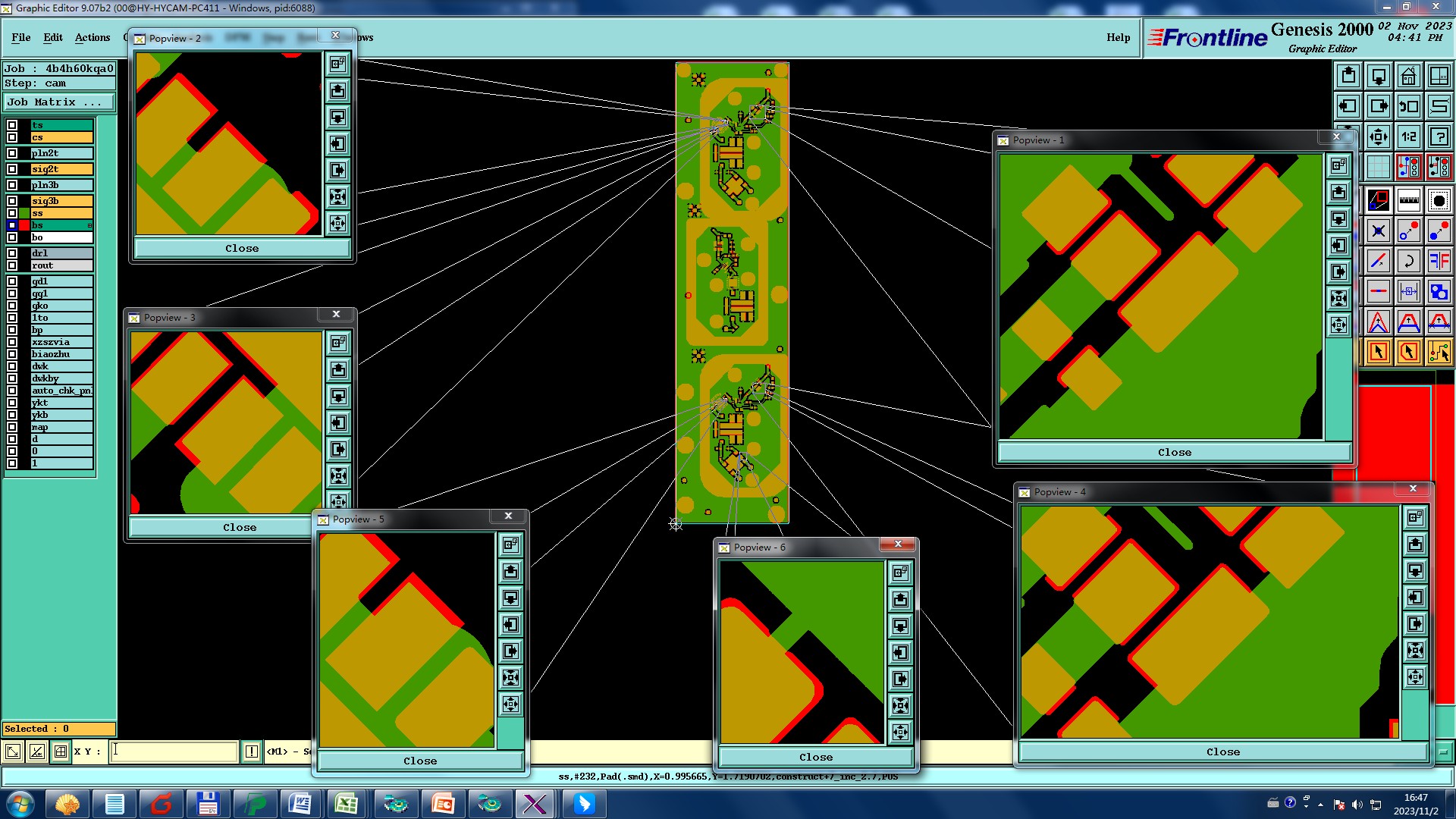Screen dimensions: 1456x819
Task: Click the XY window split icon
Action: (x=1439, y=76)
